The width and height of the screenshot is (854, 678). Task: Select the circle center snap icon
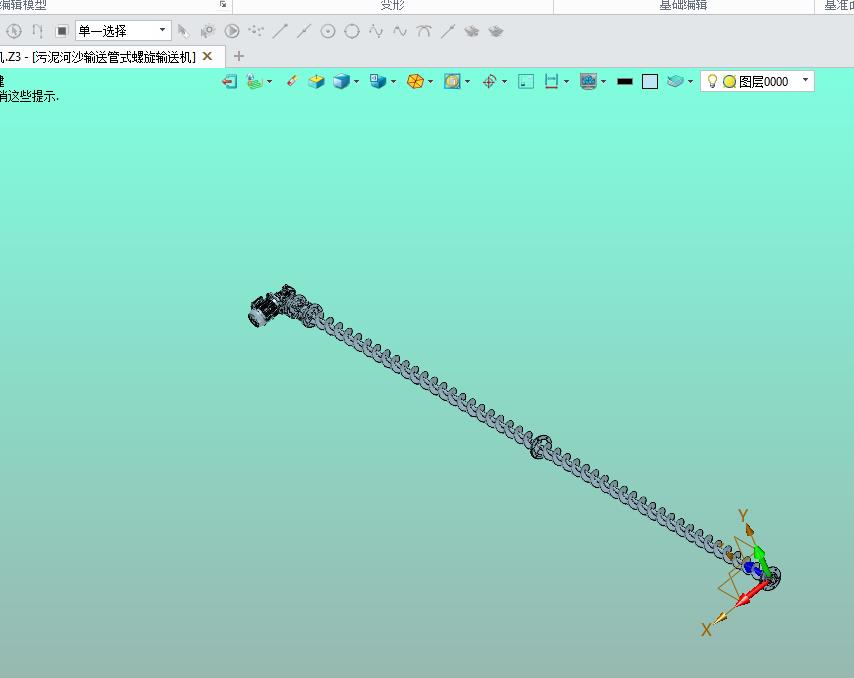[x=328, y=31]
